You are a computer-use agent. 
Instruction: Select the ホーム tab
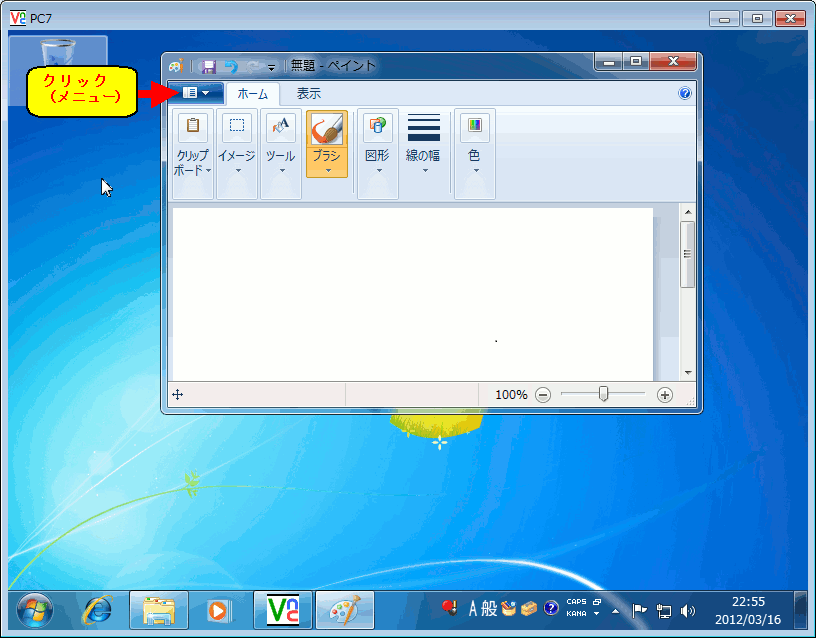pos(252,94)
